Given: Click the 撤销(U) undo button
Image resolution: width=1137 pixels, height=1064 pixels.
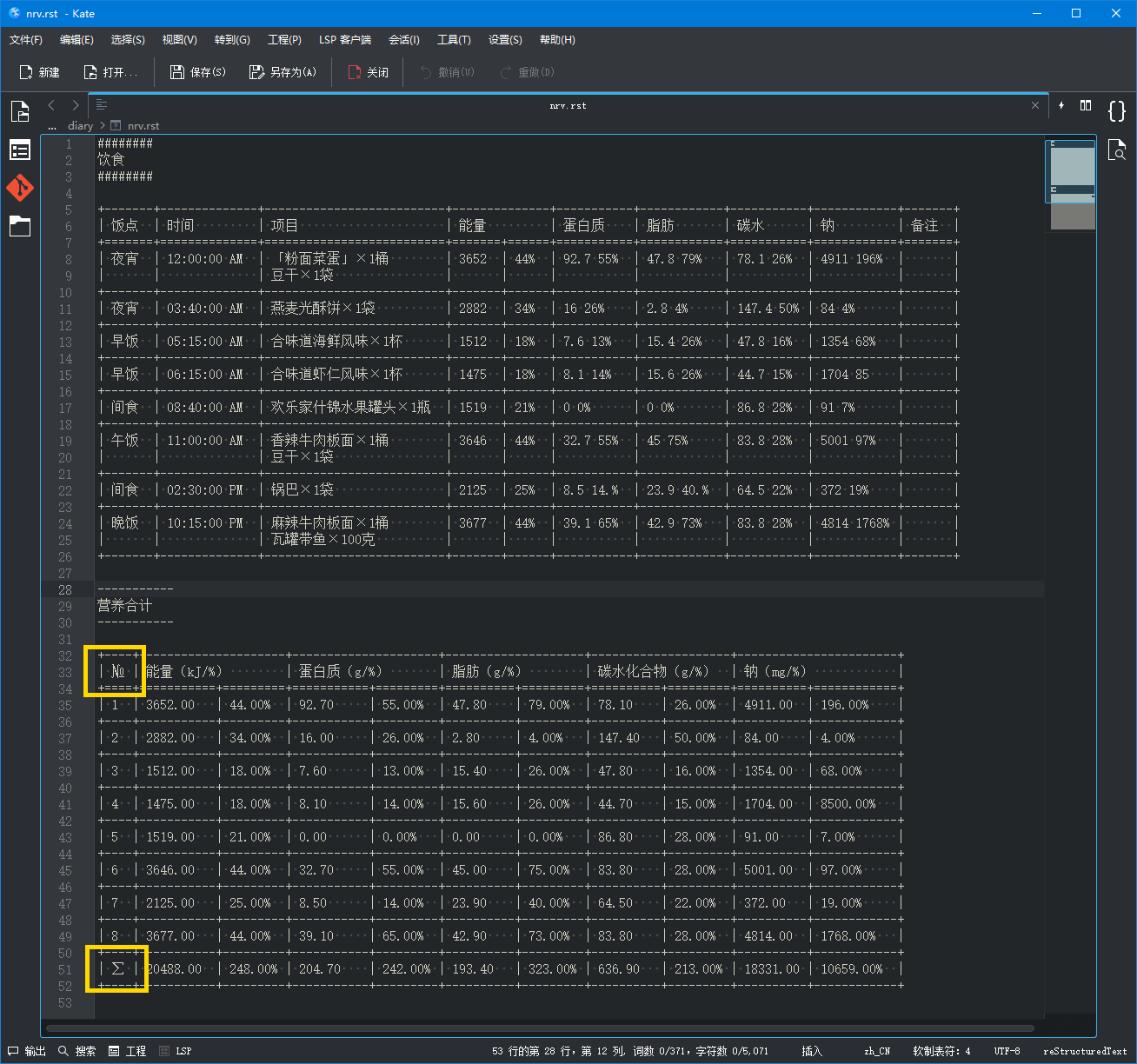Looking at the screenshot, I should (x=447, y=72).
